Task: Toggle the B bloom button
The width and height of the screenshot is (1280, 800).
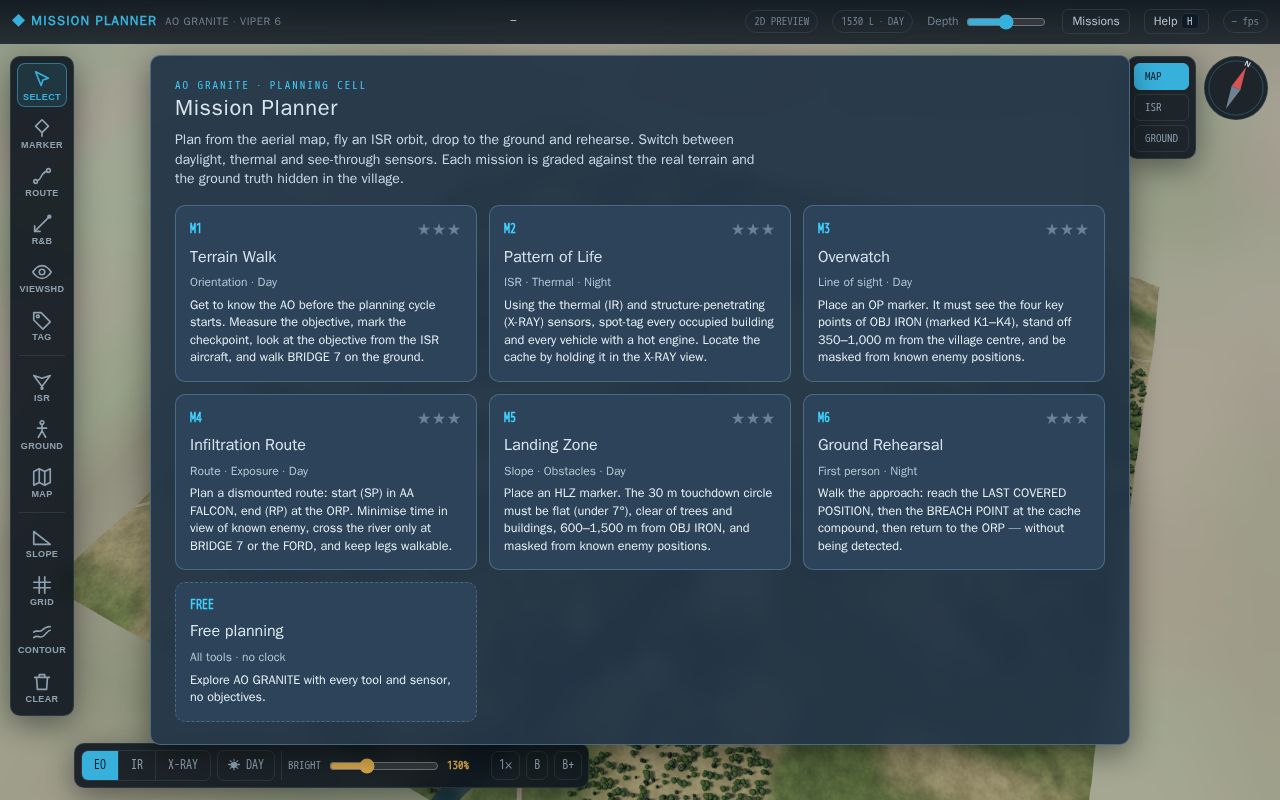Action: [x=537, y=765]
